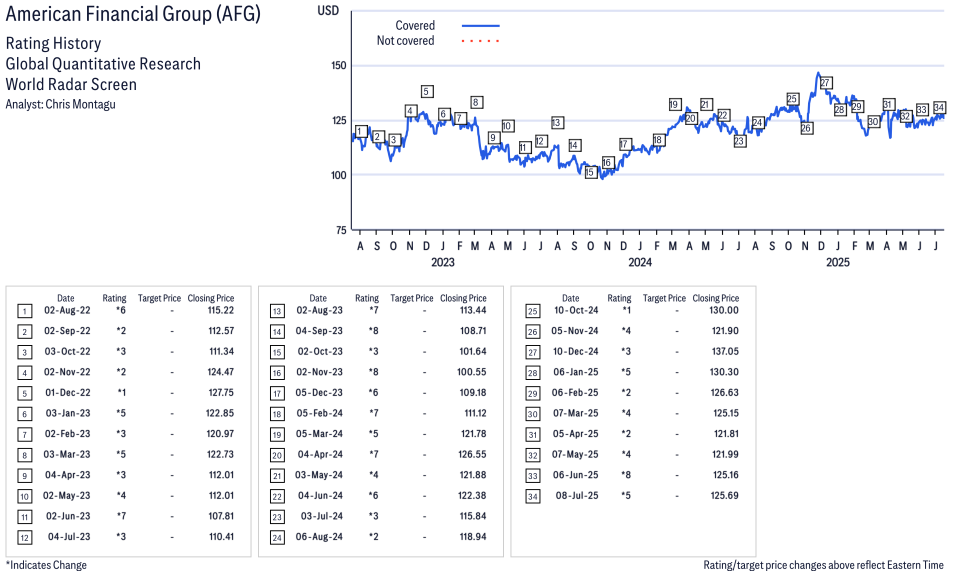Click the table number box 7 beside 02-Feb-23
The width and height of the screenshot is (955, 571).
(24, 435)
